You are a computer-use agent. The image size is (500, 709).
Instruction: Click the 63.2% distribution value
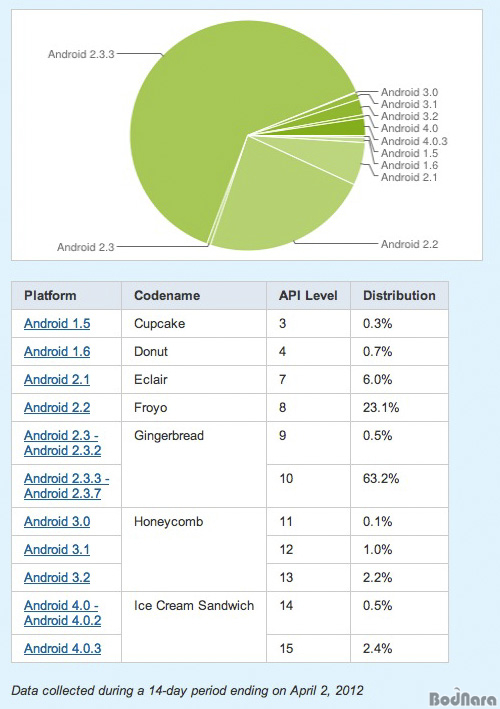(x=381, y=478)
